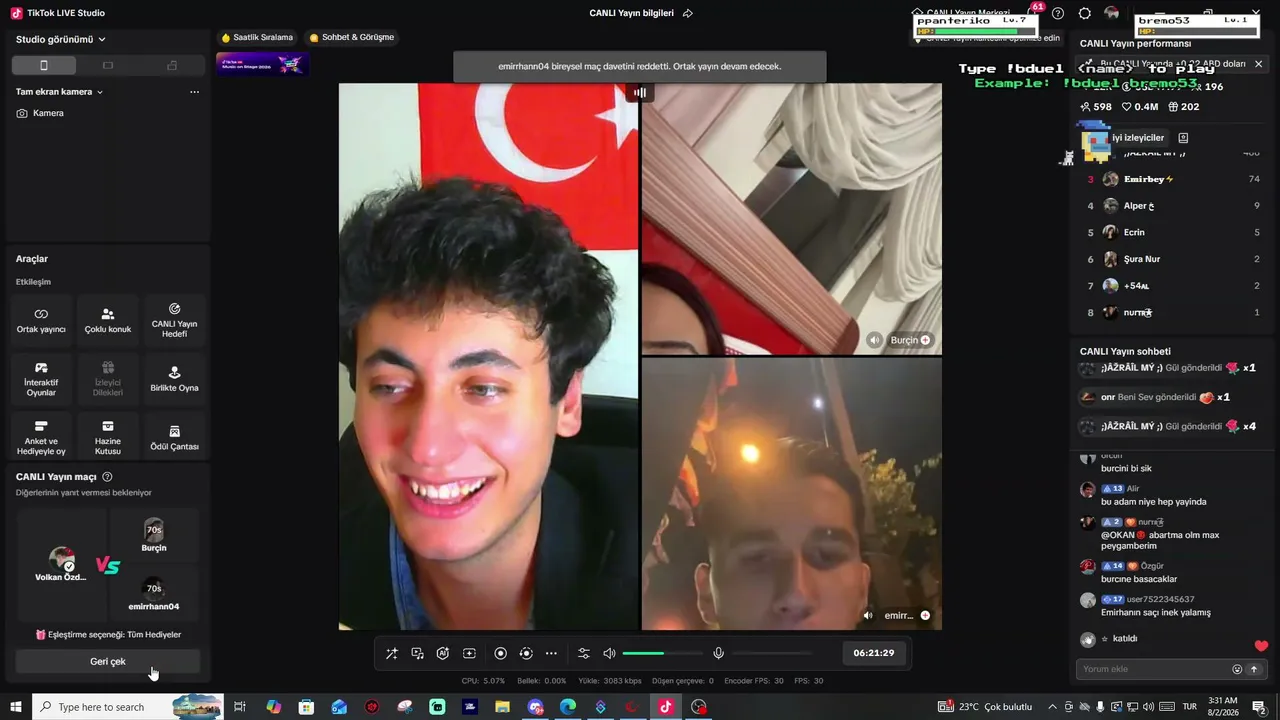Click the red heart like icon
The width and height of the screenshot is (1280, 720).
tap(1261, 646)
